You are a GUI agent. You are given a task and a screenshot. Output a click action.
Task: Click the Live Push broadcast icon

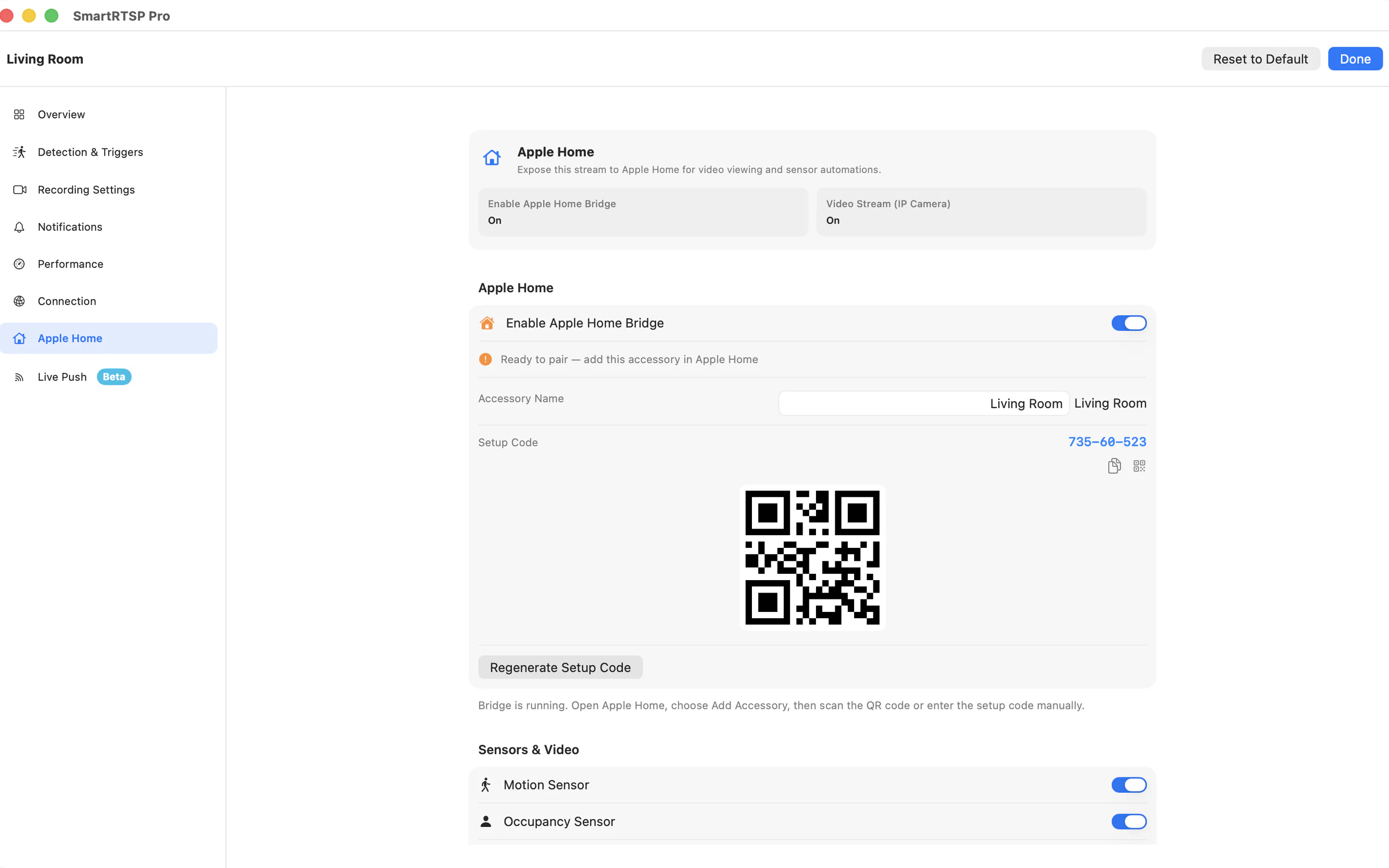tap(19, 377)
